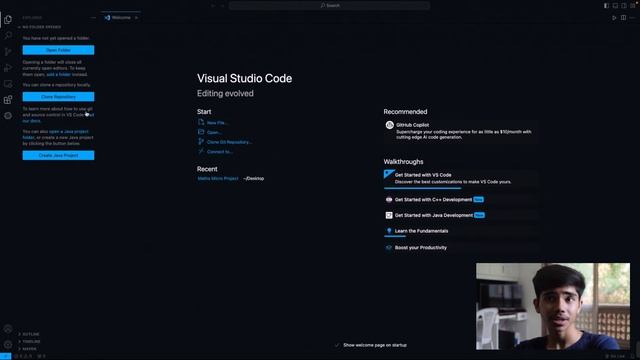Open the Source Control view
The image size is (640, 360).
(8, 51)
